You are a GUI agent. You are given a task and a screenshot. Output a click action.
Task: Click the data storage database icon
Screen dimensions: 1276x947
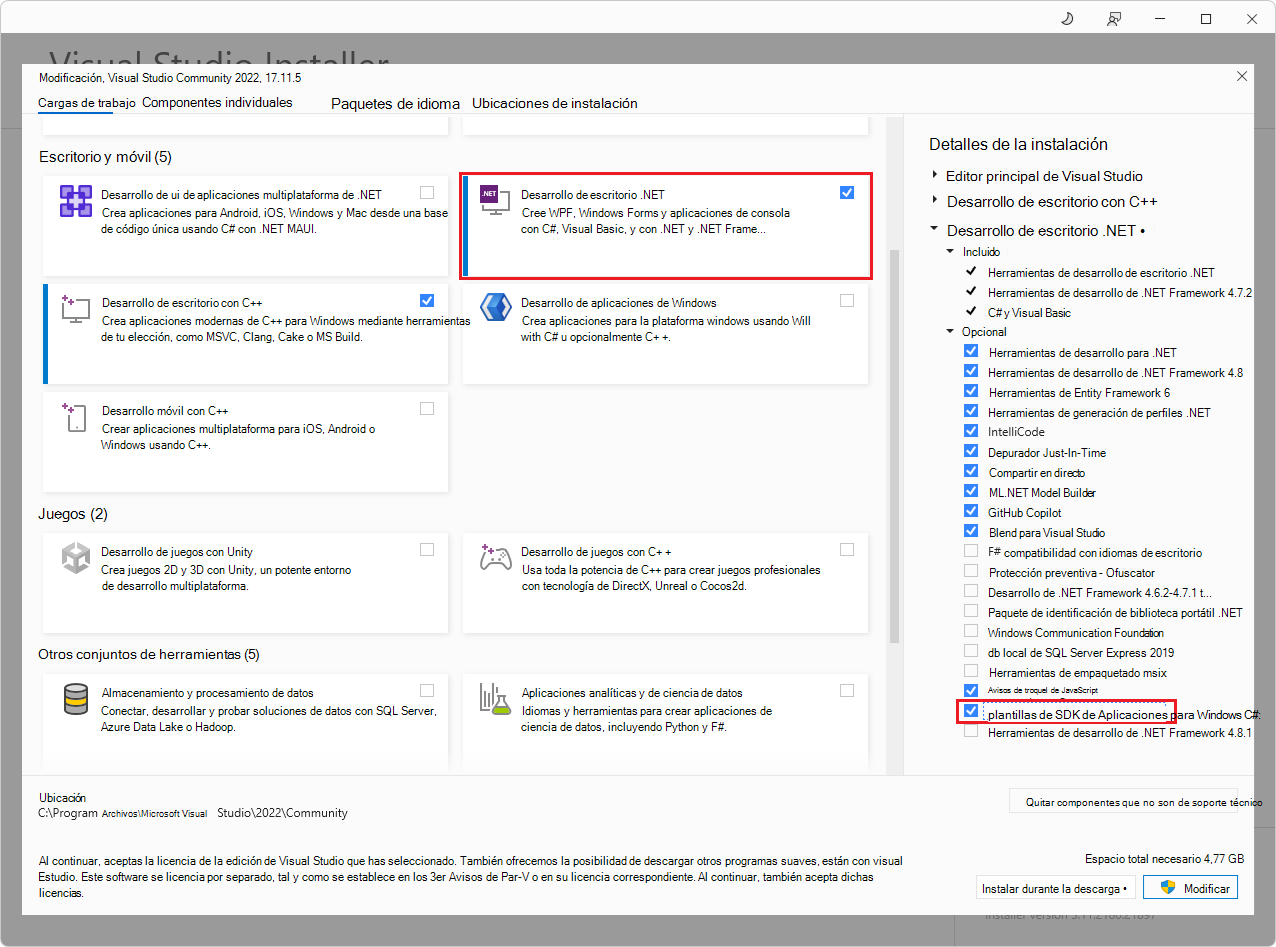[76, 698]
